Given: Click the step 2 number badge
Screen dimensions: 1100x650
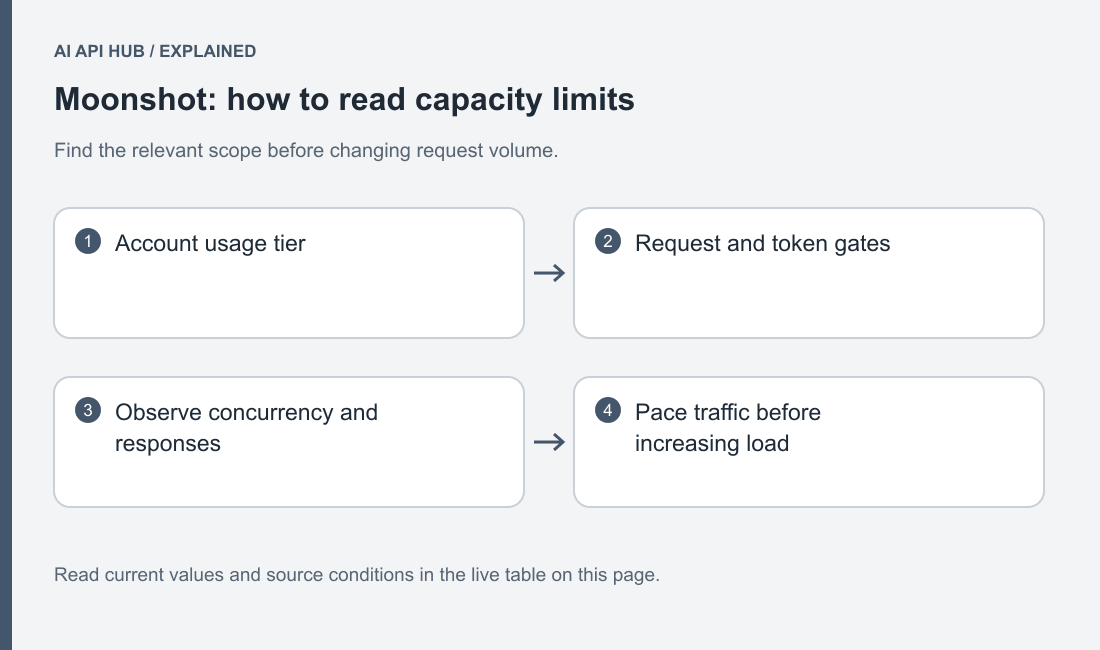Looking at the screenshot, I should (x=608, y=241).
